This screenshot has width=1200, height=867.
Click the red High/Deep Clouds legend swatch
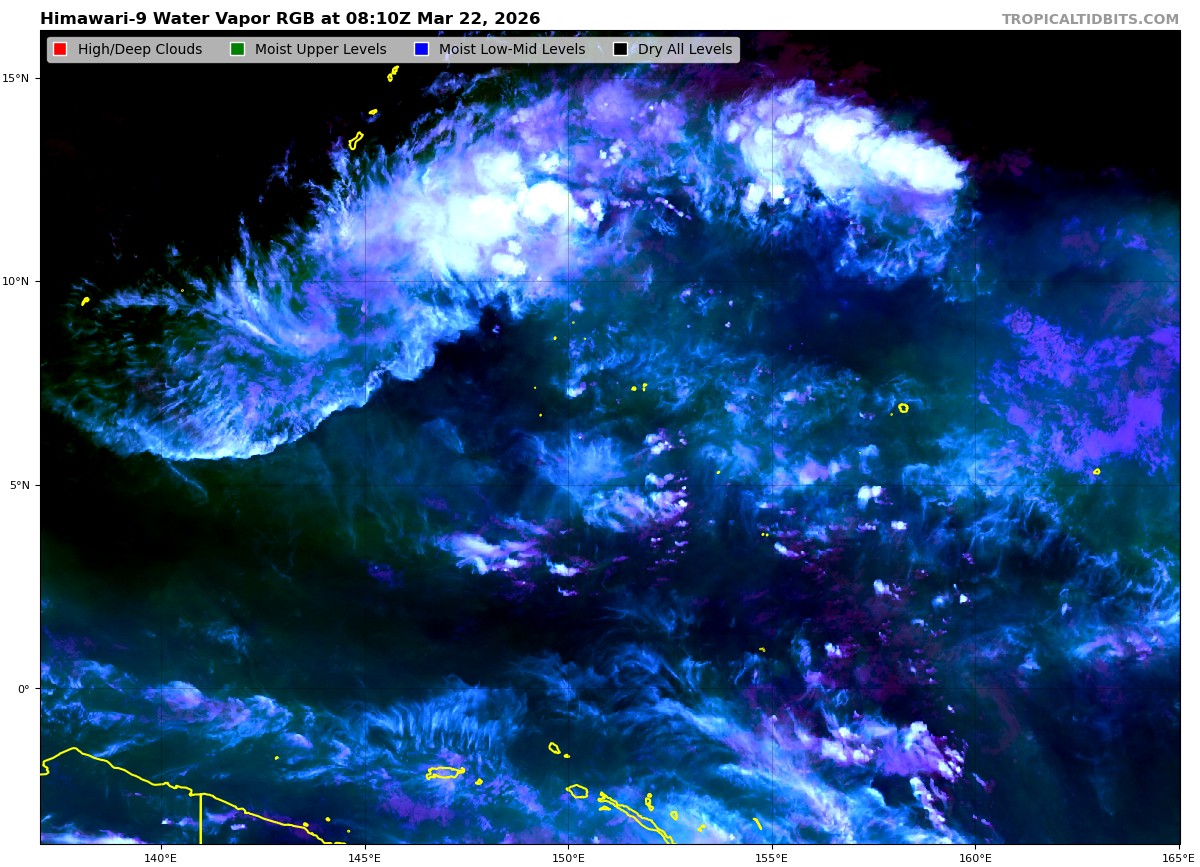tap(60, 50)
